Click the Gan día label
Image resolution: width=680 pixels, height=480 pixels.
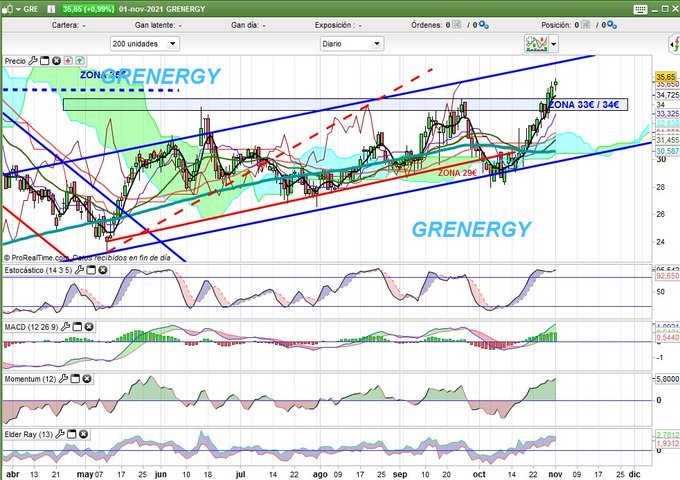click(x=245, y=25)
